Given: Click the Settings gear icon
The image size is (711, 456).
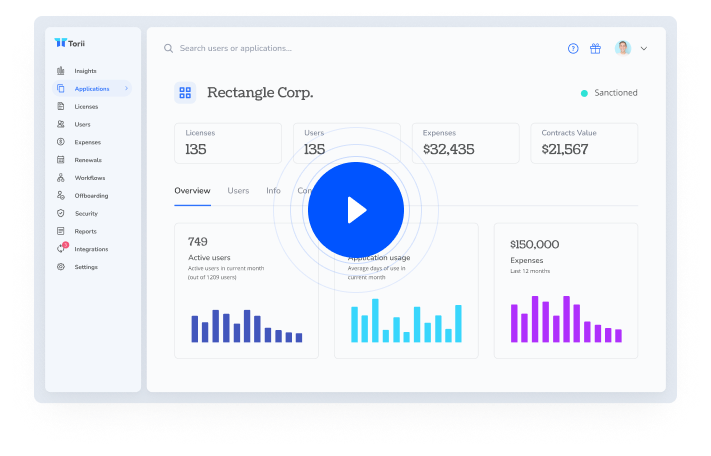Looking at the screenshot, I should [x=61, y=267].
